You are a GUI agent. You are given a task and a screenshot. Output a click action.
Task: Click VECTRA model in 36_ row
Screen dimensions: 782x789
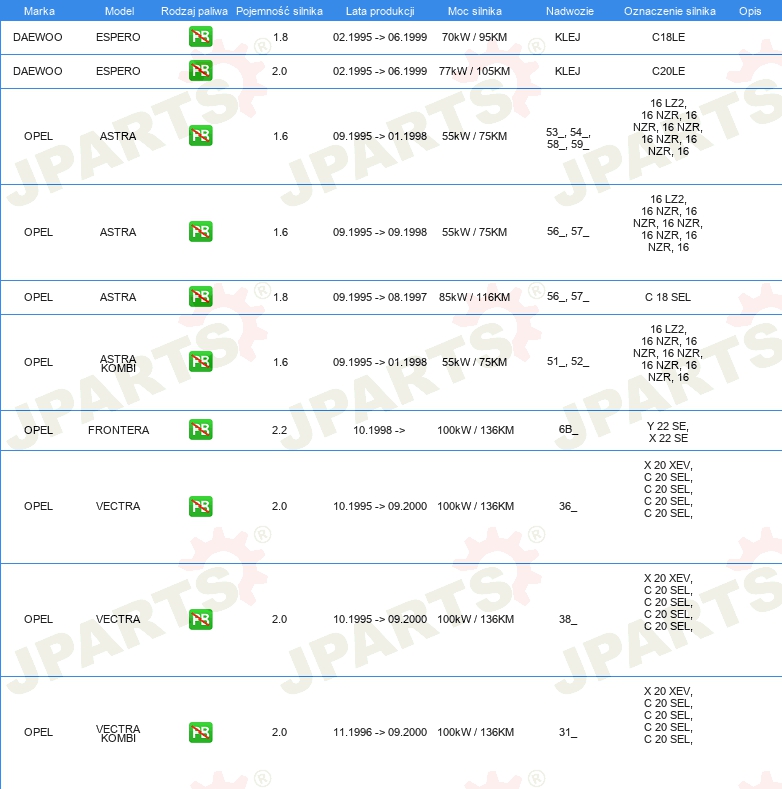click(x=118, y=506)
